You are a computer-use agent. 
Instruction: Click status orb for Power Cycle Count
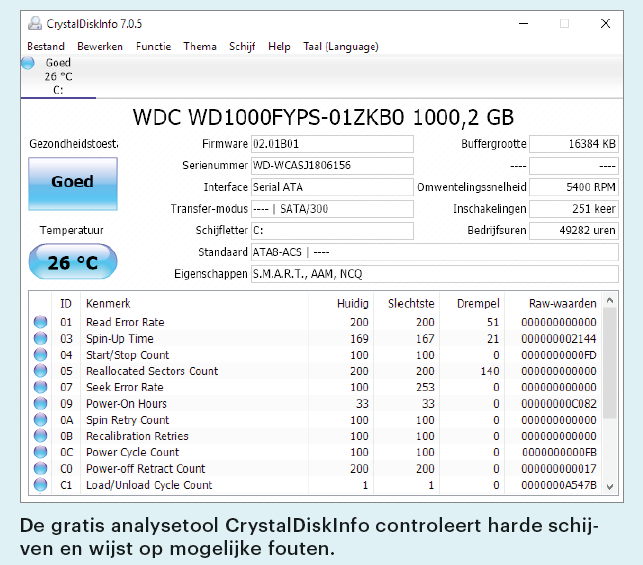[x=40, y=452]
